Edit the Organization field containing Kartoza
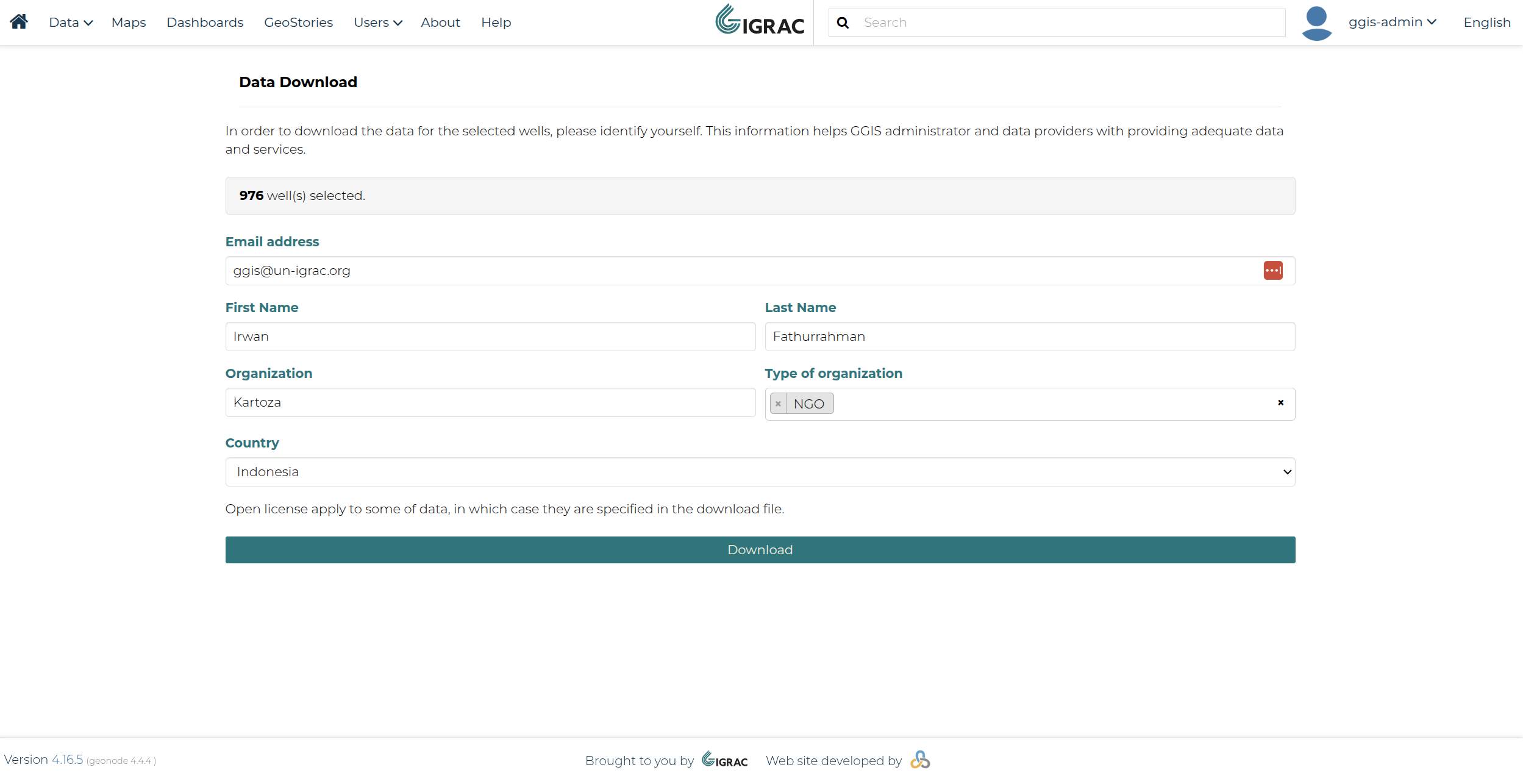1523x784 pixels. 490,402
